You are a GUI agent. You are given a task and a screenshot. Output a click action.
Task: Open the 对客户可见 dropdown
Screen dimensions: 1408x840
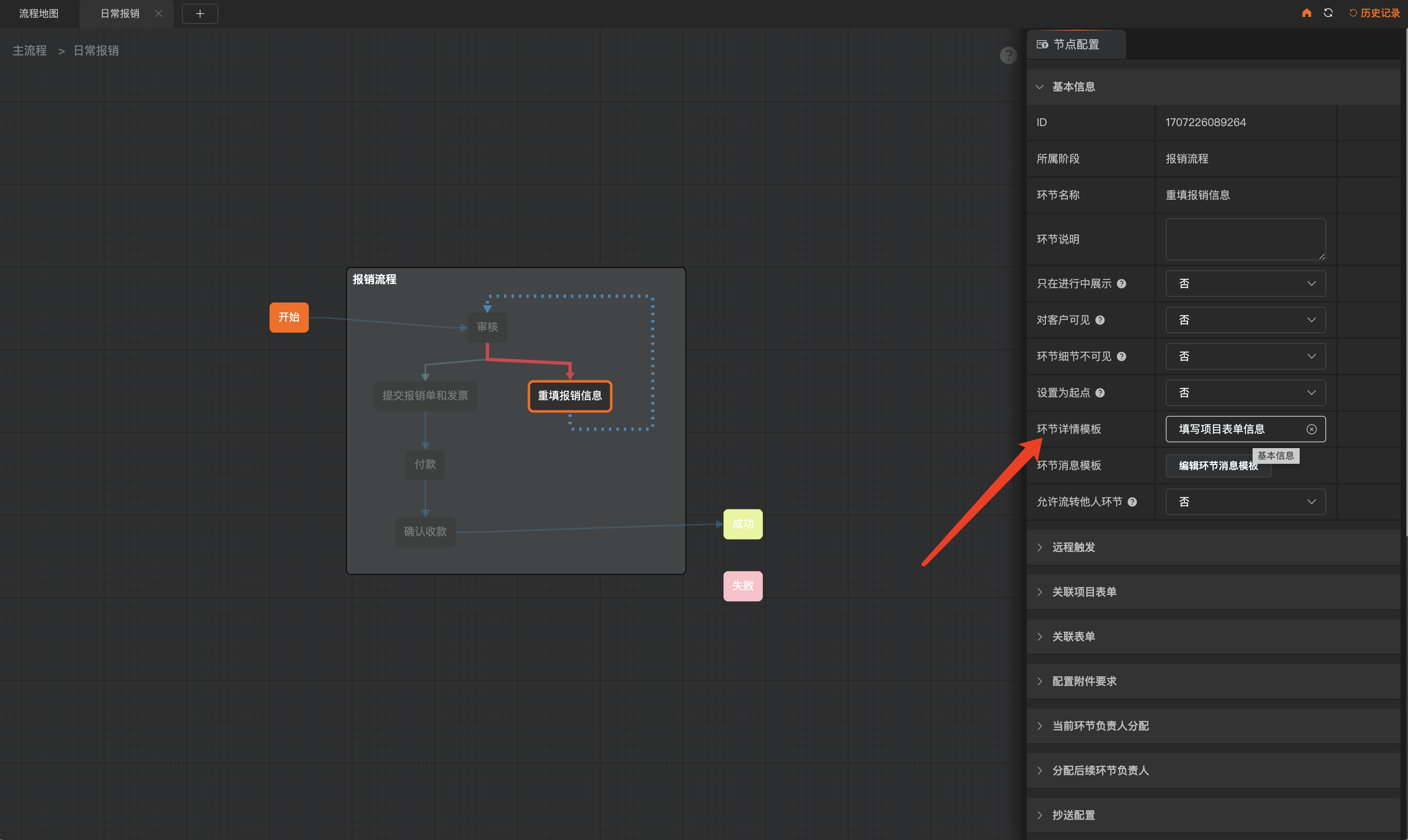[x=1245, y=320]
